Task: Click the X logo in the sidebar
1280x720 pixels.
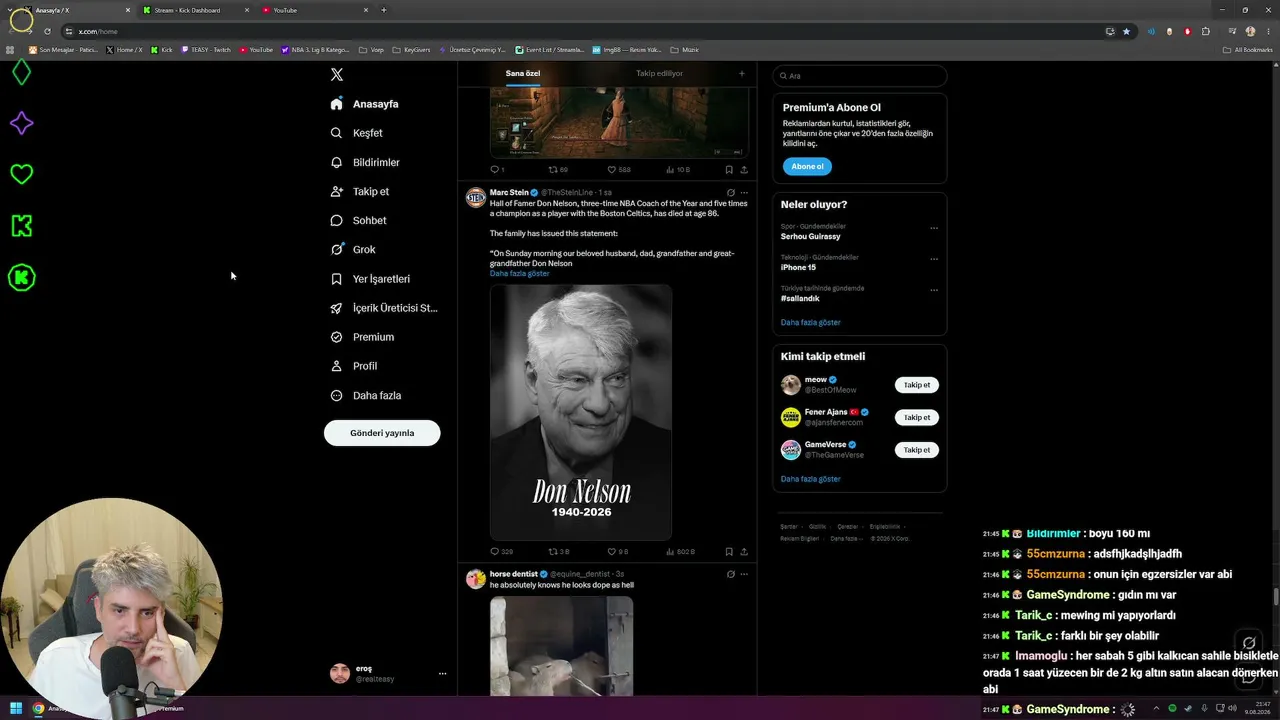Action: click(x=337, y=75)
